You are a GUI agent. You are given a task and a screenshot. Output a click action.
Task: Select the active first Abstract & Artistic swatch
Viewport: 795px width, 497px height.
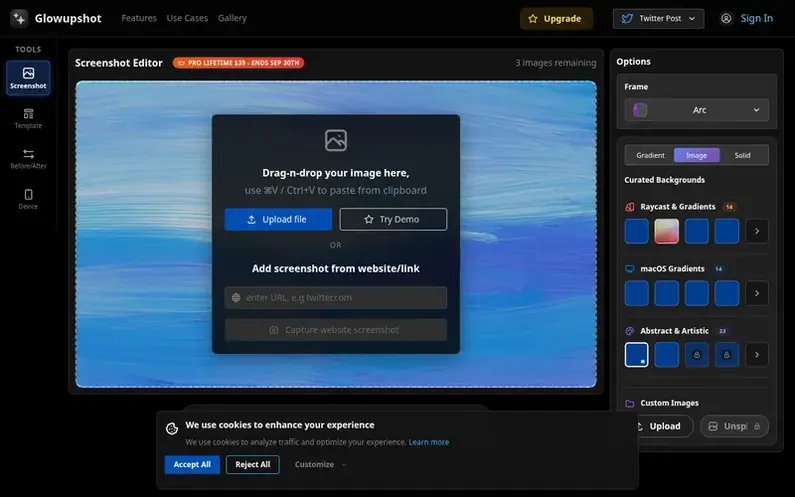coord(636,354)
